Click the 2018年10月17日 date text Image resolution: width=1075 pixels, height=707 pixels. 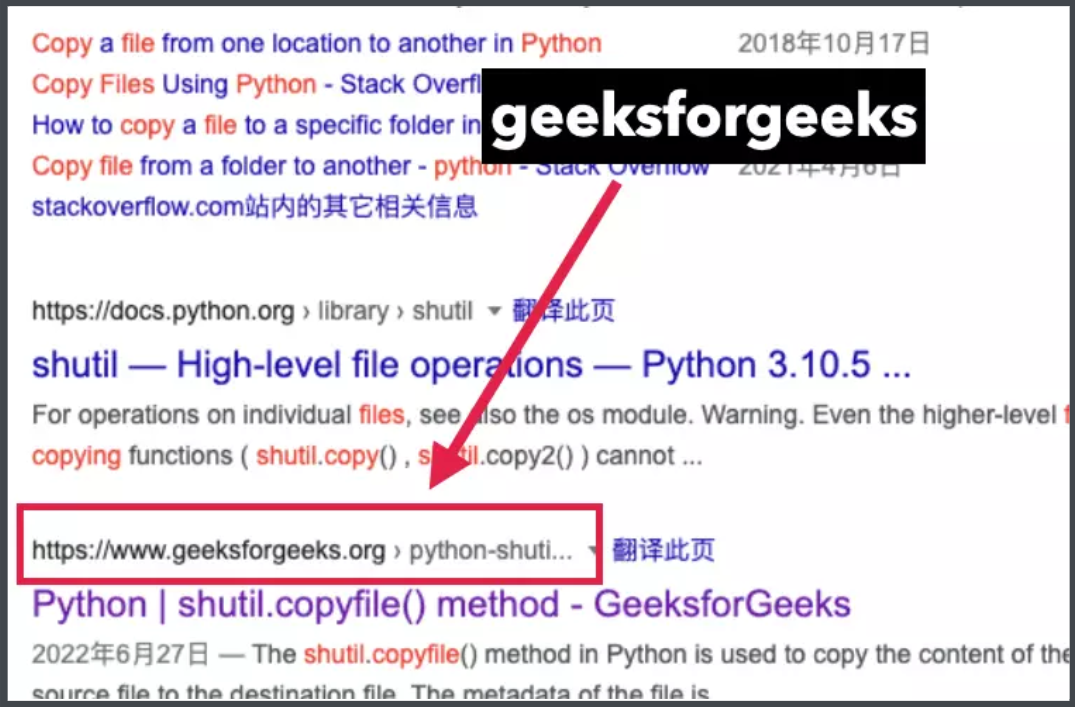click(x=834, y=43)
